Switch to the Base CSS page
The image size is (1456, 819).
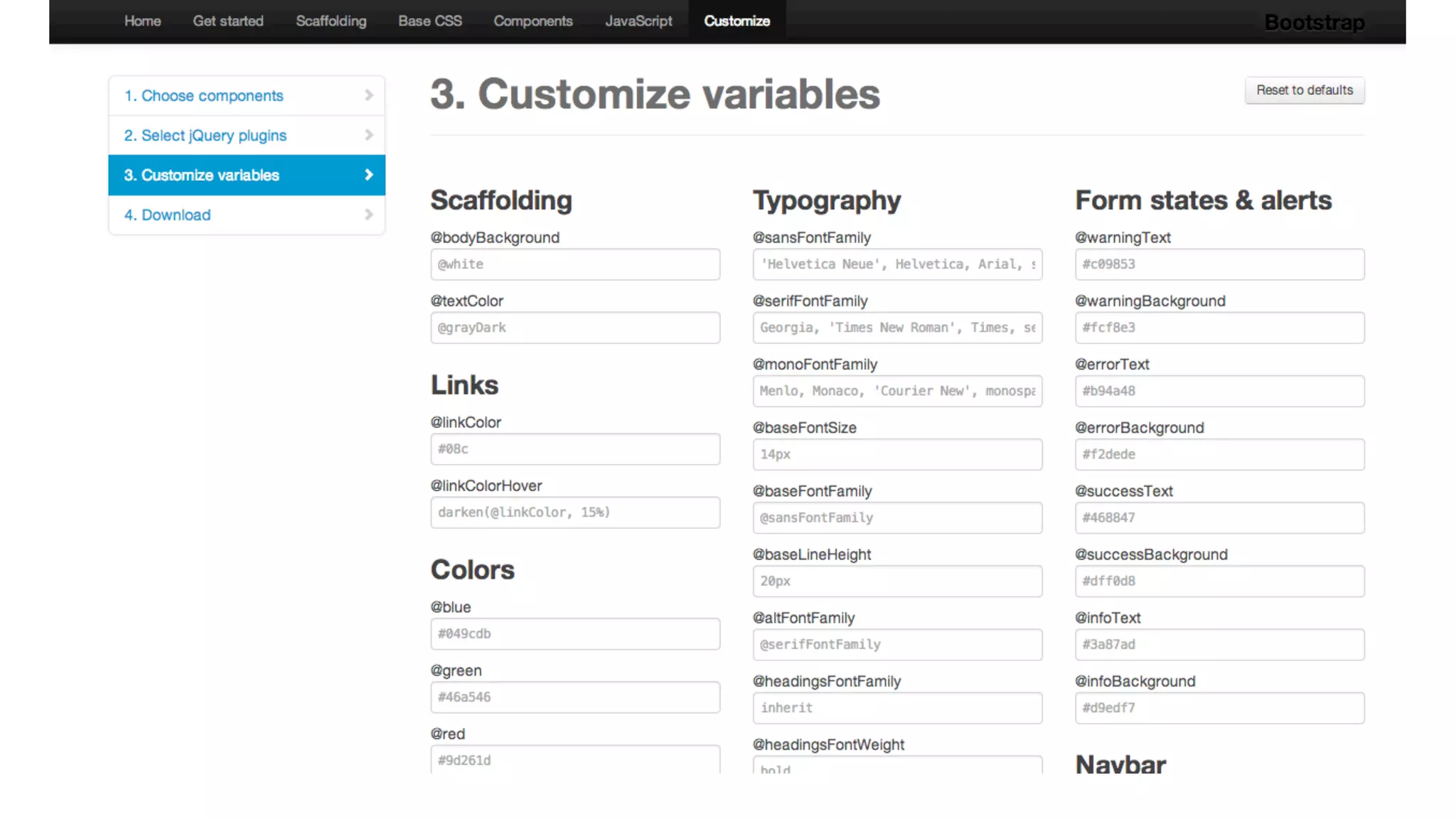[x=430, y=21]
